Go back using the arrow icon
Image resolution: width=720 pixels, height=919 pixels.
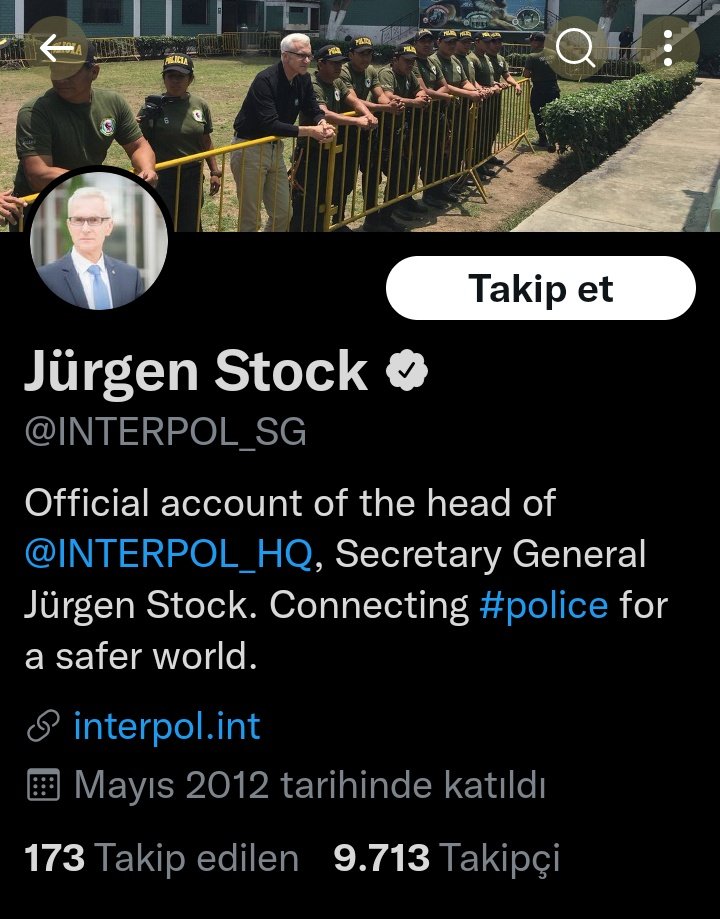coord(56,48)
